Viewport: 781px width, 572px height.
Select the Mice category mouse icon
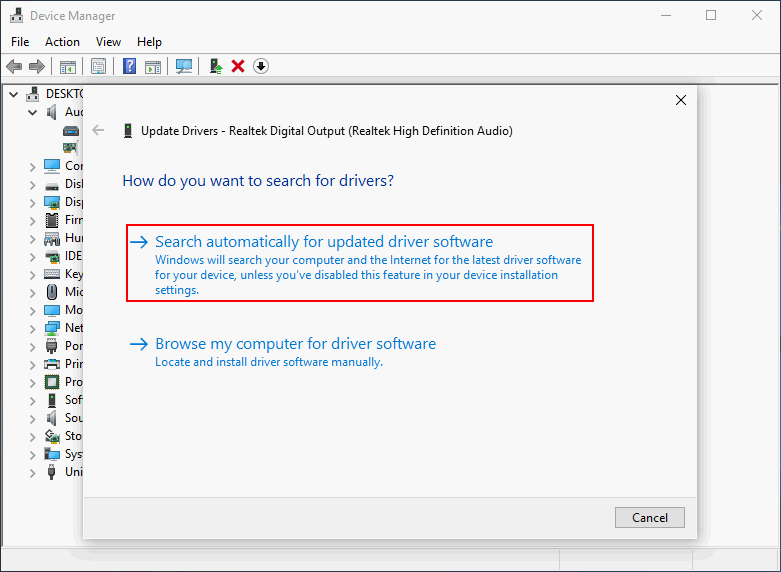[x=52, y=292]
